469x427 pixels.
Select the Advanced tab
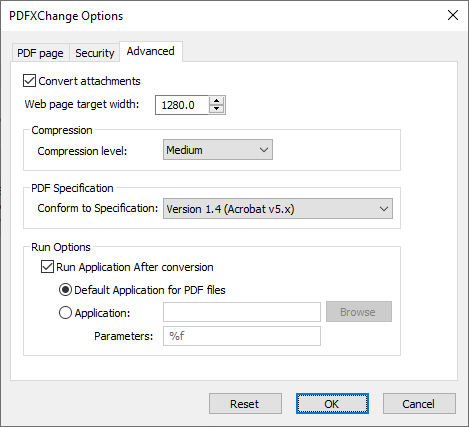click(x=151, y=51)
